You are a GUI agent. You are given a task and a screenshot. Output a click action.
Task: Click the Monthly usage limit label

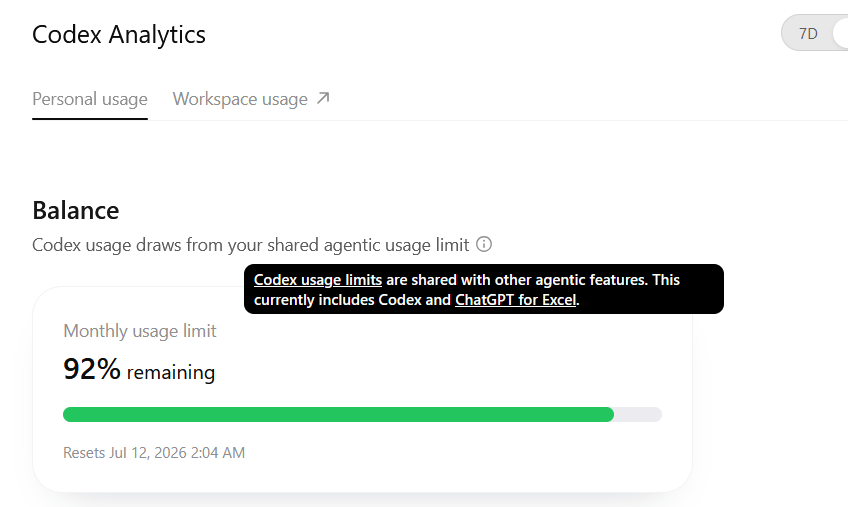[x=140, y=331]
